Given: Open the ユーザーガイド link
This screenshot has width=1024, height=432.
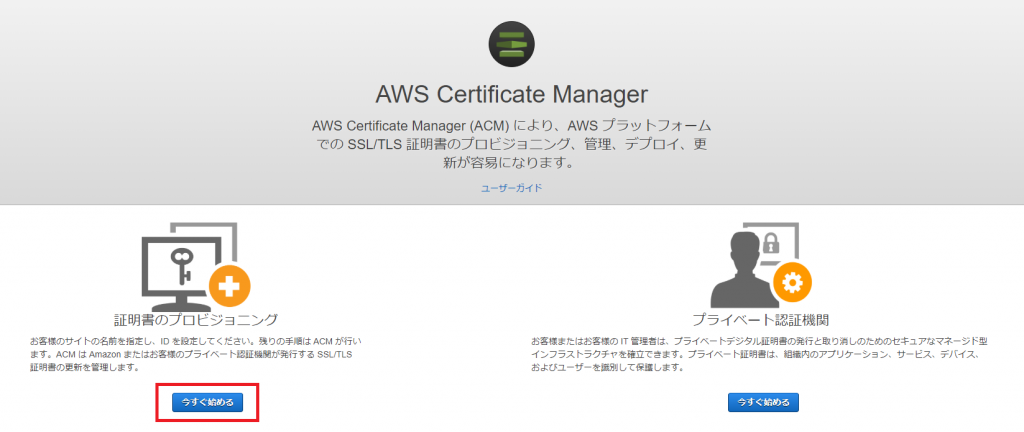Looking at the screenshot, I should click(511, 188).
